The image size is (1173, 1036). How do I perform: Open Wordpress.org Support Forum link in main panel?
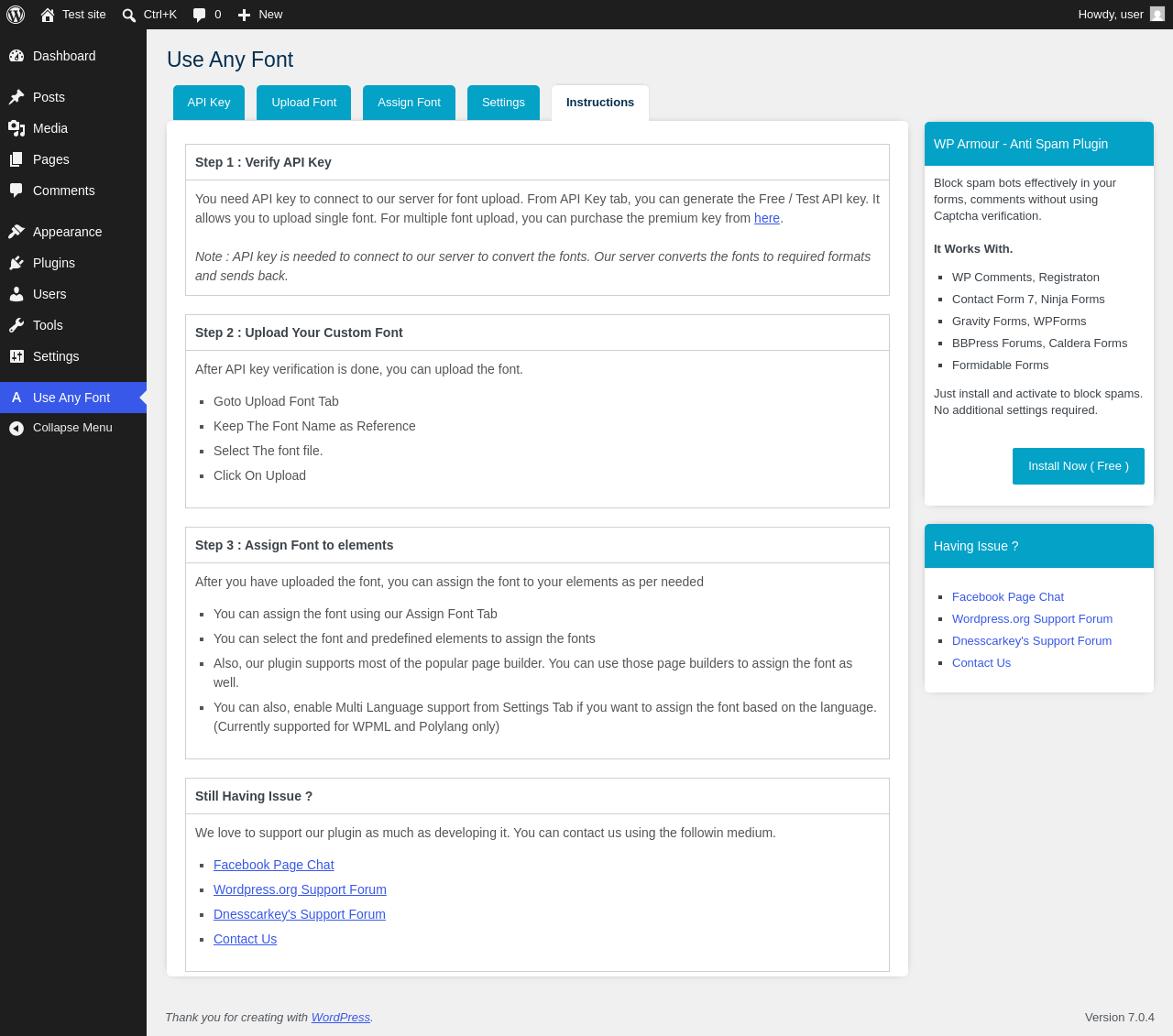(x=300, y=889)
